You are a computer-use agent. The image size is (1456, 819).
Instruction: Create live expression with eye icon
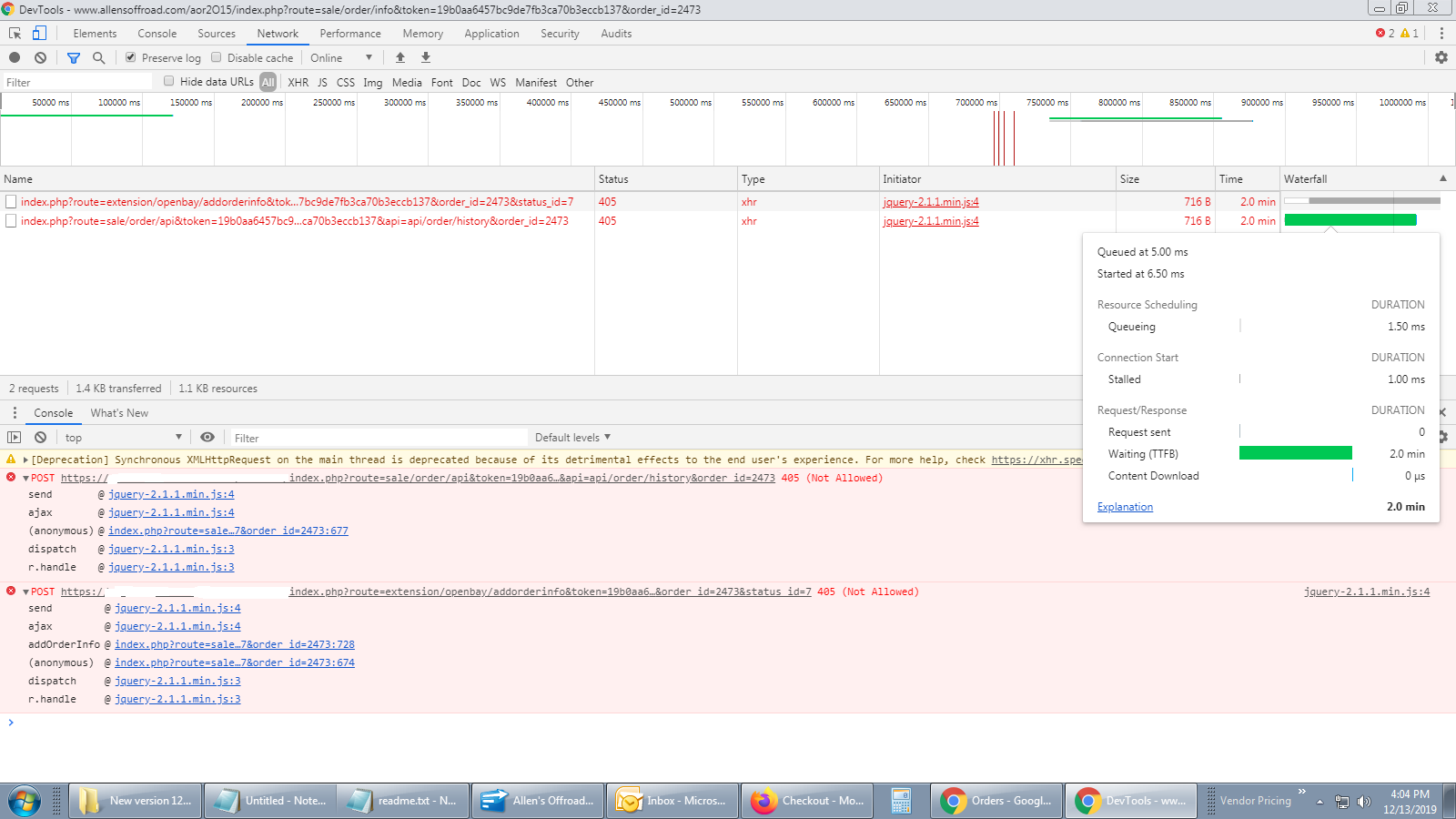coord(207,437)
